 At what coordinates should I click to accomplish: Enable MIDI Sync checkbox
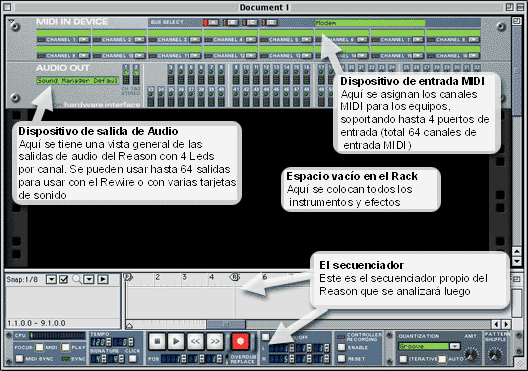[x=20, y=359]
